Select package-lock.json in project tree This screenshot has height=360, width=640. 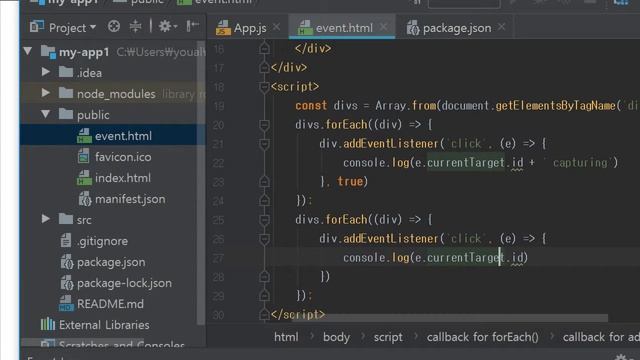tap(124, 283)
